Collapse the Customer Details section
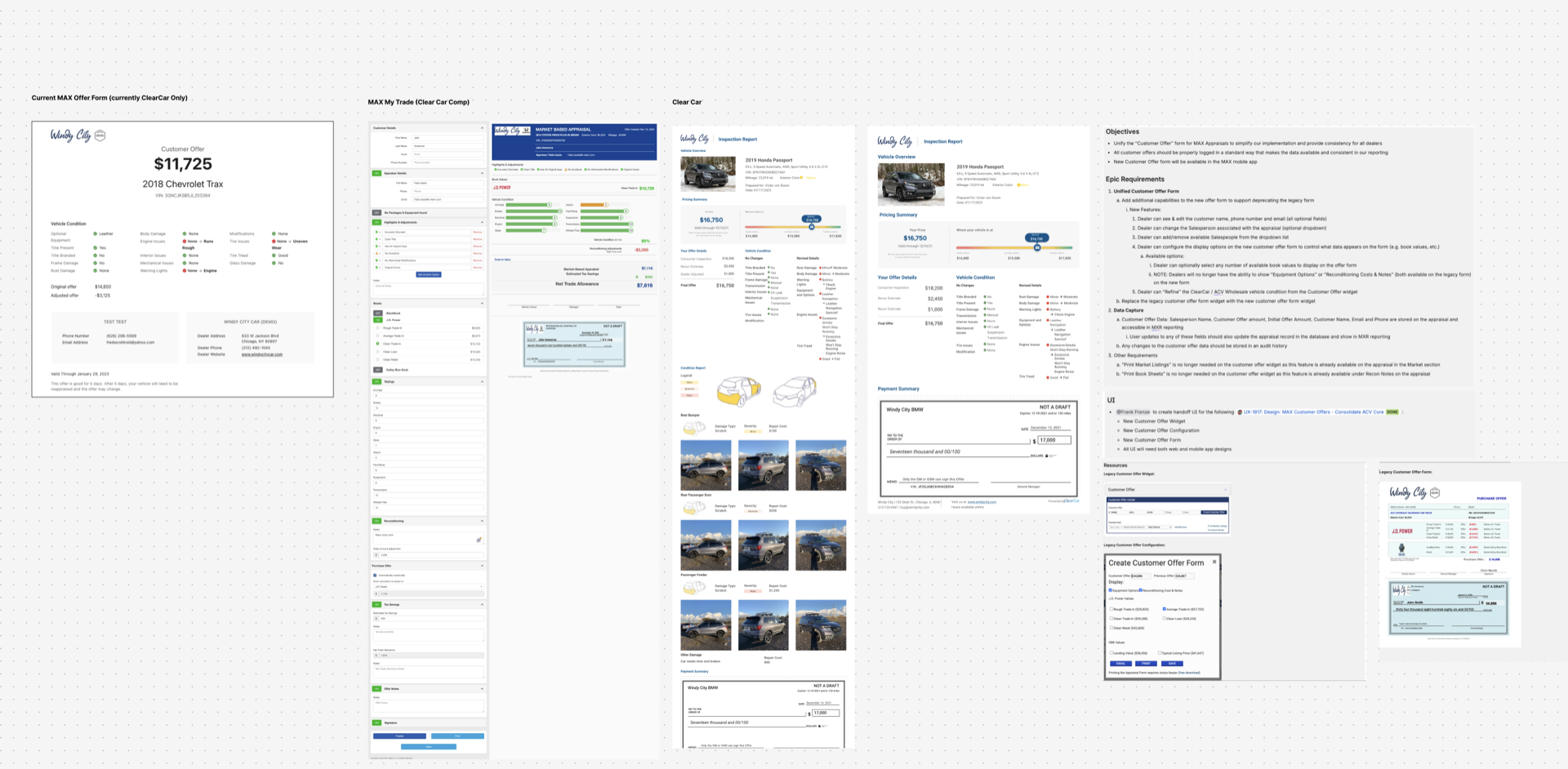1568x769 pixels. 481,128
